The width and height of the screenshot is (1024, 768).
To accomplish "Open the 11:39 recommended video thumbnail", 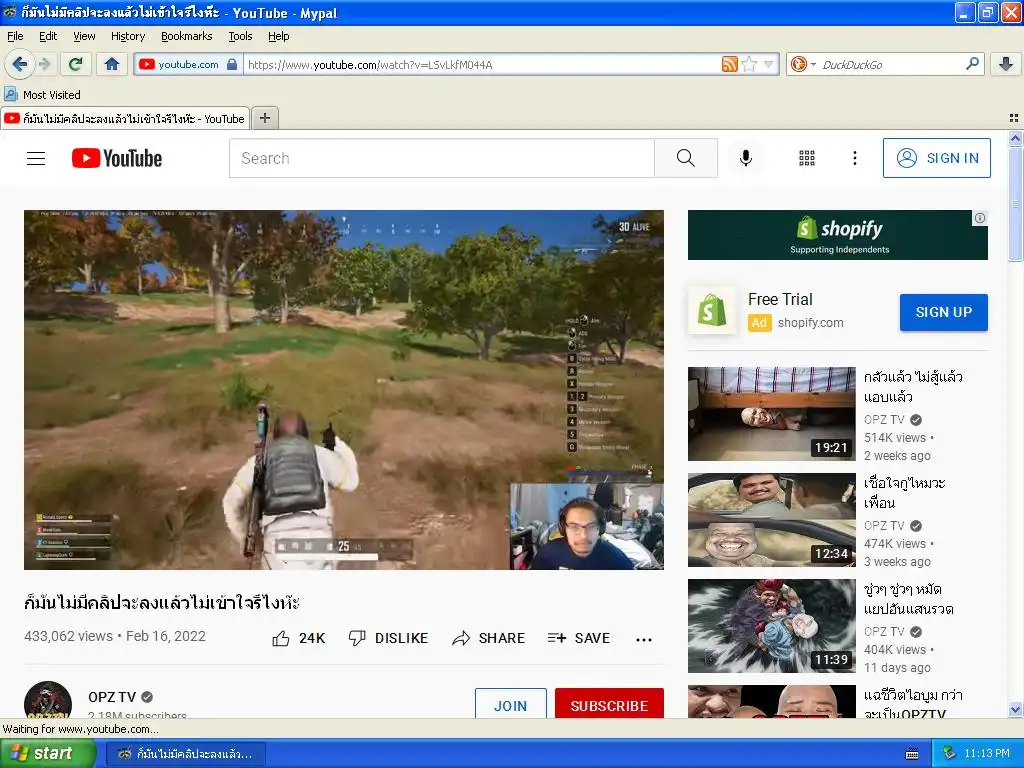I will tap(771, 626).
